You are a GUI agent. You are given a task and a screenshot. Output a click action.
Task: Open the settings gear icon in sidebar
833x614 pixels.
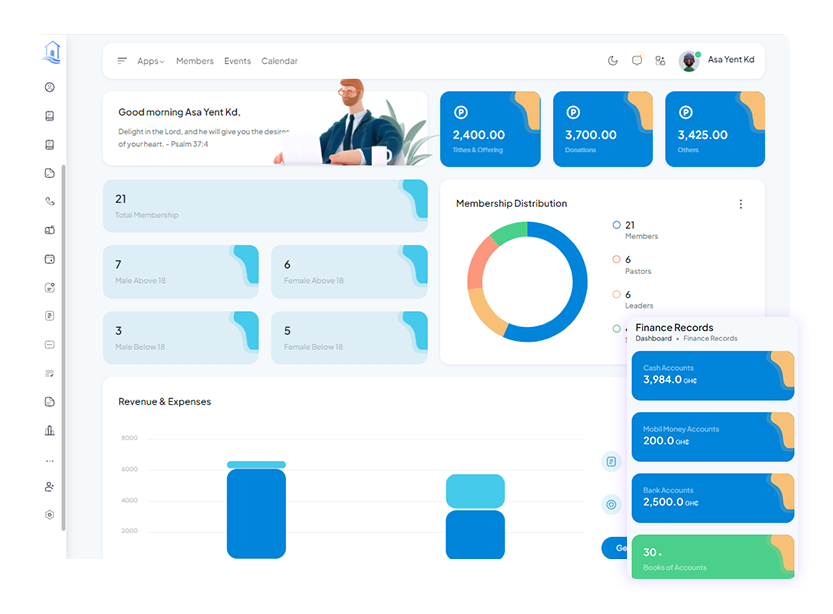[50, 515]
